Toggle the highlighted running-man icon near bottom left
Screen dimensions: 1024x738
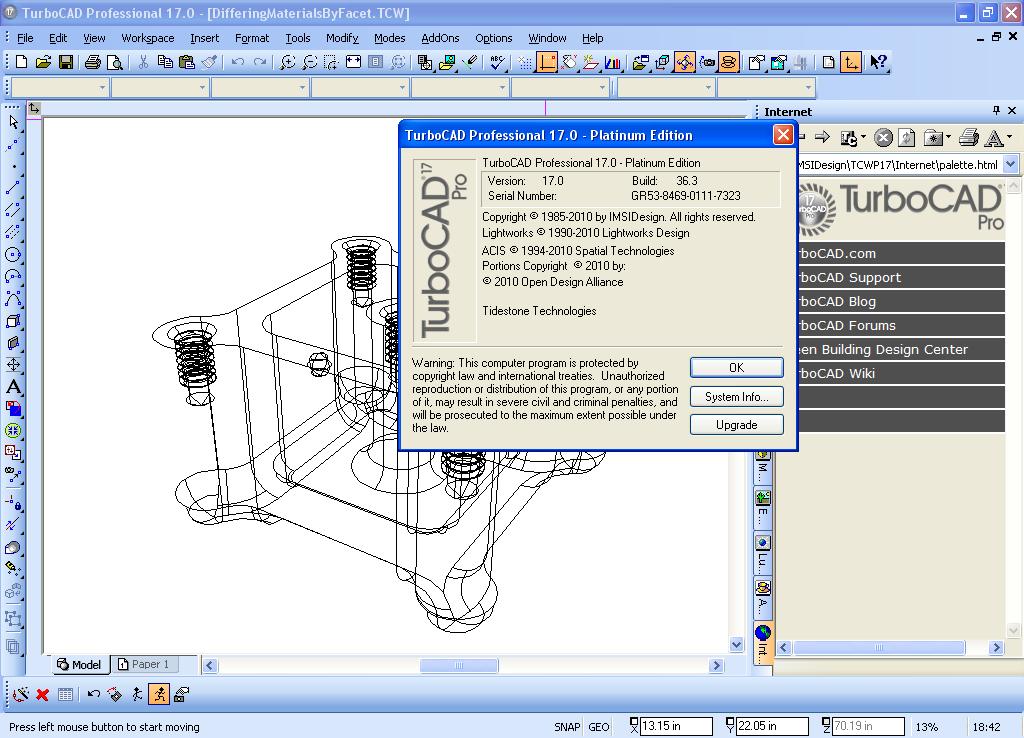161,694
